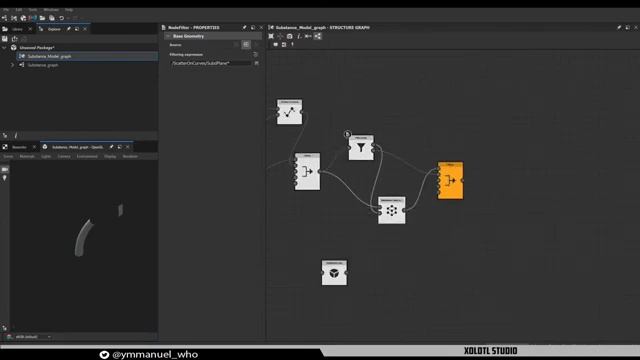Click the new graph icon in main toolbar

point(4,18)
